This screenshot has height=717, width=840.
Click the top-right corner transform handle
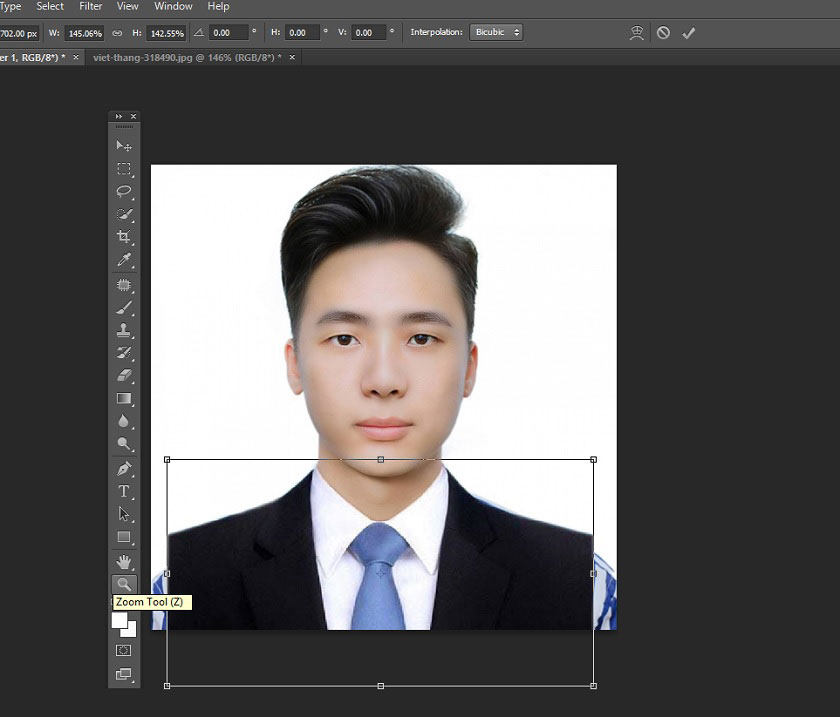tap(593, 460)
